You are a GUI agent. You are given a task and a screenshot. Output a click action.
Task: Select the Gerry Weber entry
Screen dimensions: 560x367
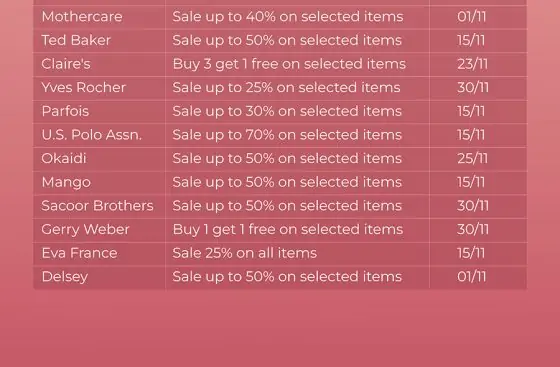pos(85,230)
